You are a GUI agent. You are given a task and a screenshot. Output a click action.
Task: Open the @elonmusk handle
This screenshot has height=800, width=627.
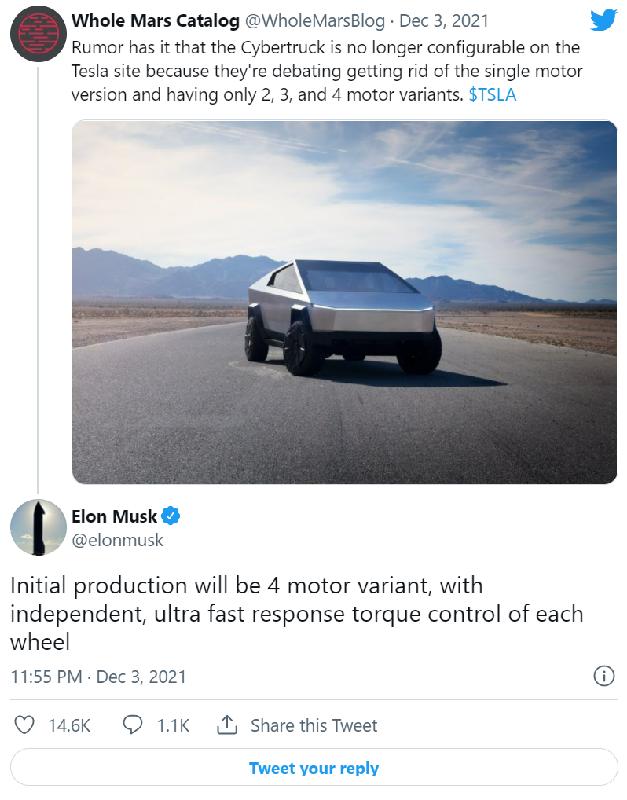[117, 540]
